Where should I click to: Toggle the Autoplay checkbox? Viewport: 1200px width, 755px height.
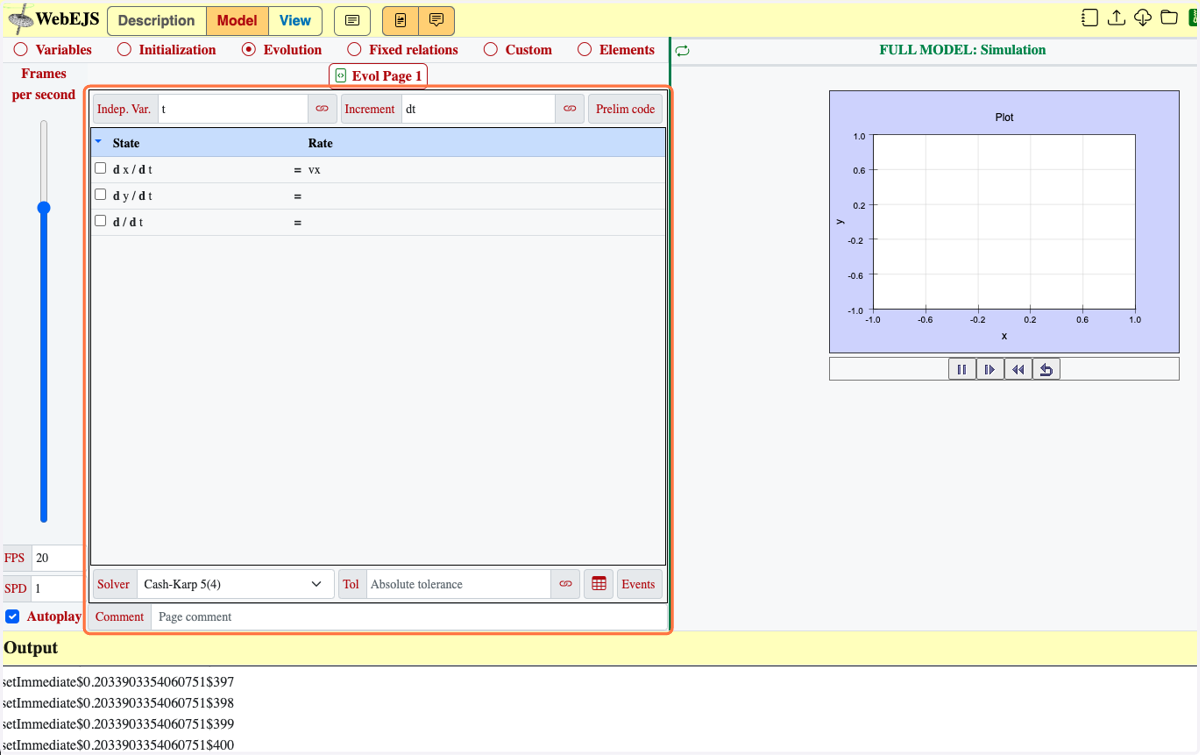click(13, 616)
